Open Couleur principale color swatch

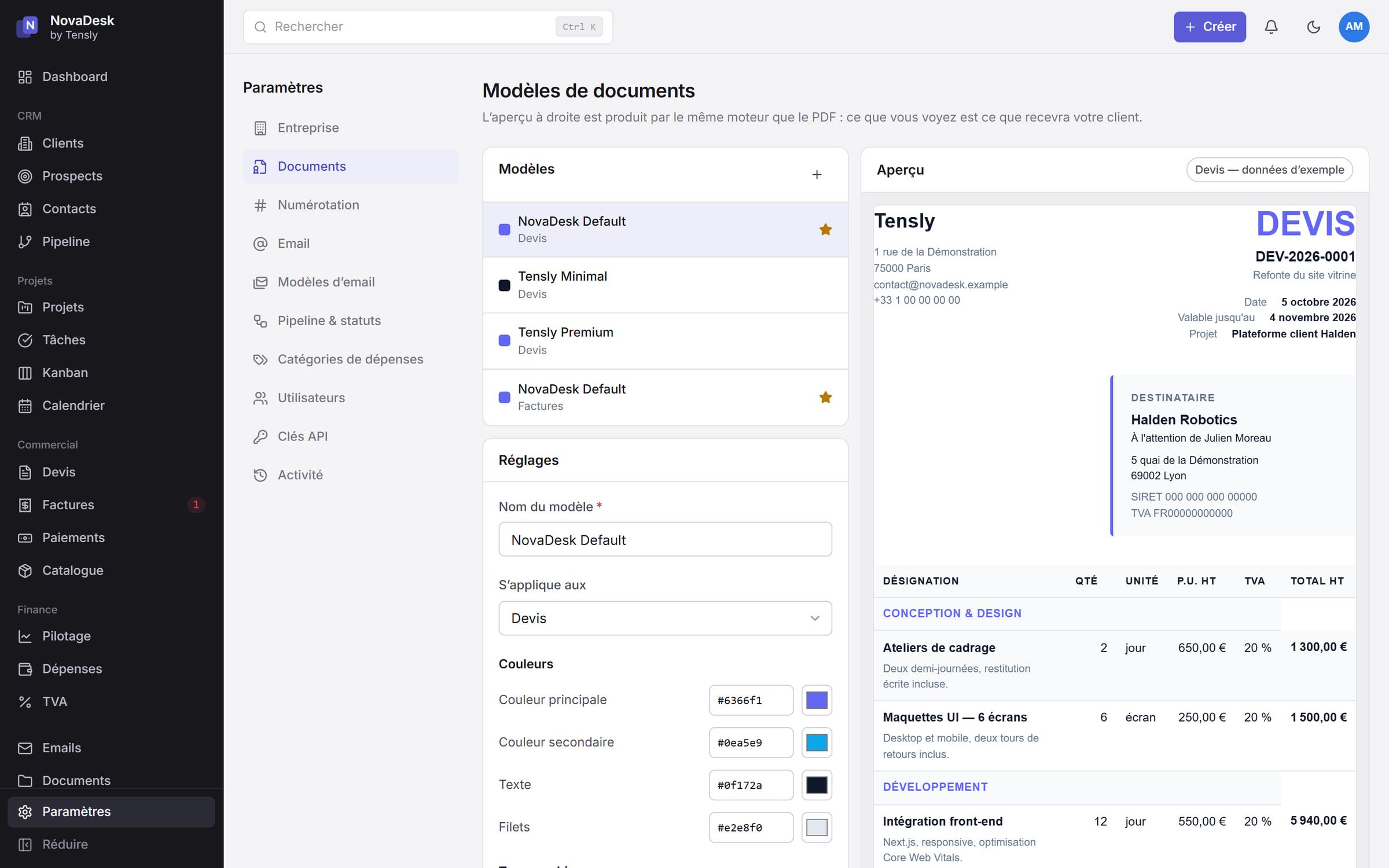[x=817, y=700]
